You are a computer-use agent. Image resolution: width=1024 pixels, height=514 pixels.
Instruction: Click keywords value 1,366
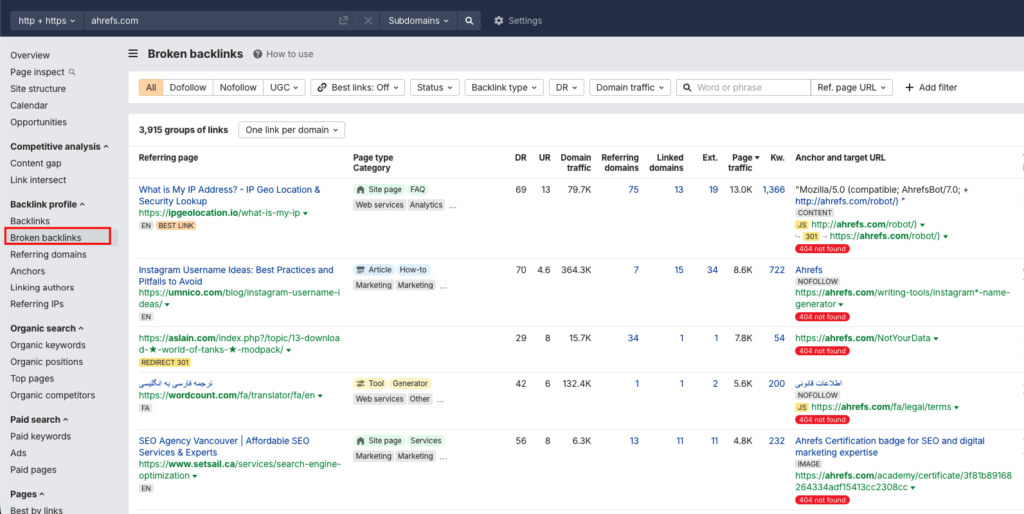coord(774,190)
